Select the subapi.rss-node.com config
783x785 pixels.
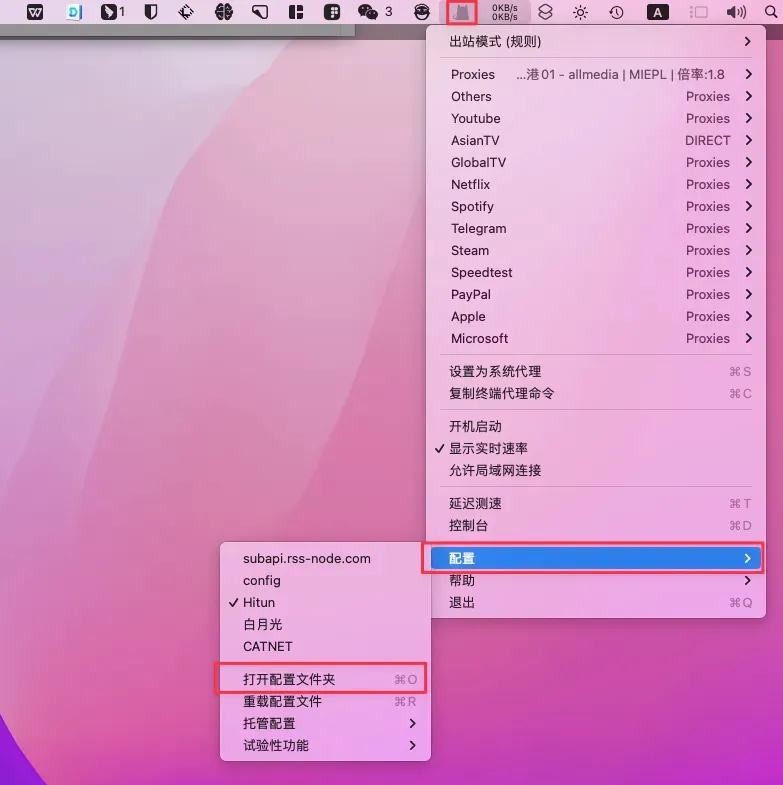click(325, 559)
